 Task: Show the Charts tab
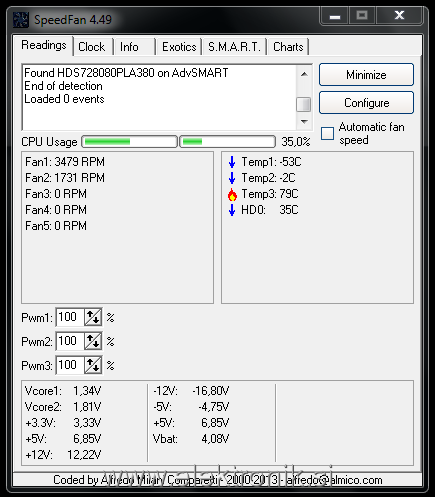point(288,47)
